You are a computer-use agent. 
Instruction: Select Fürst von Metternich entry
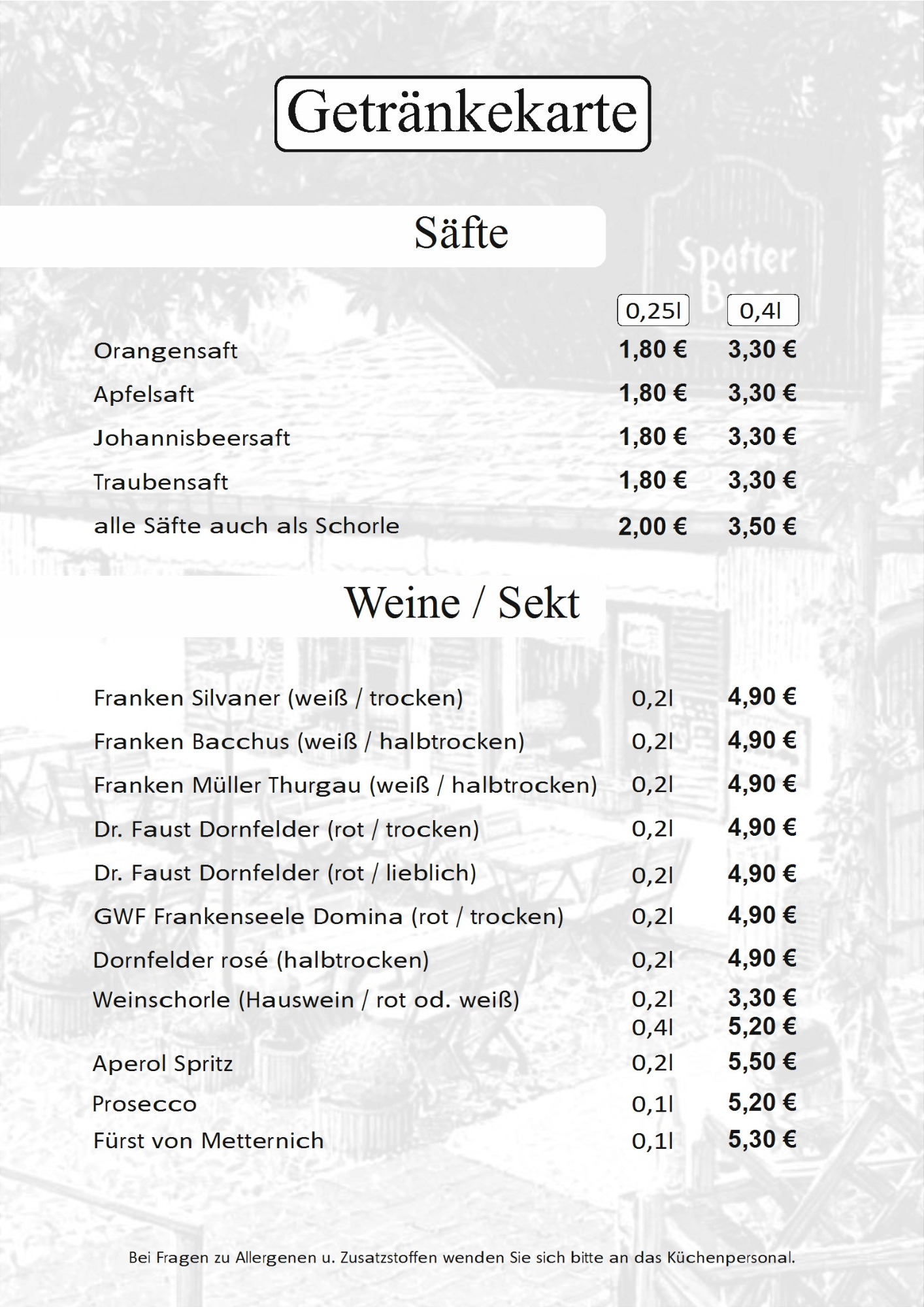pyautogui.click(x=208, y=1141)
